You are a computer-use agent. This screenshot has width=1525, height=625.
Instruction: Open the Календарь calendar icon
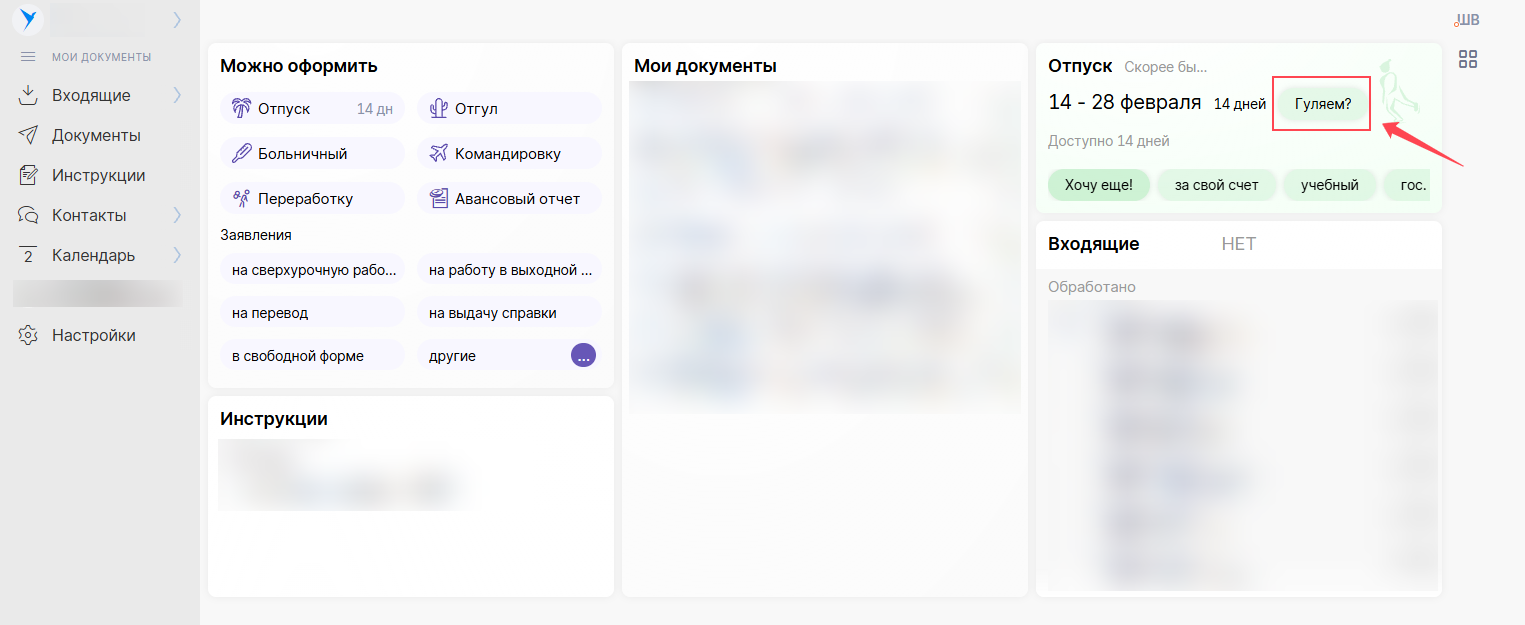pos(28,255)
